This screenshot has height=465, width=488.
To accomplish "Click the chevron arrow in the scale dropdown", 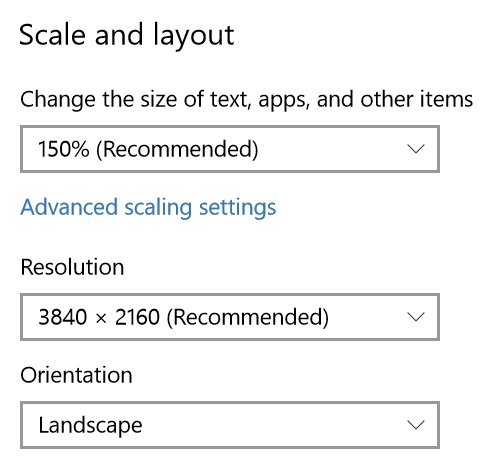I will click(x=416, y=149).
